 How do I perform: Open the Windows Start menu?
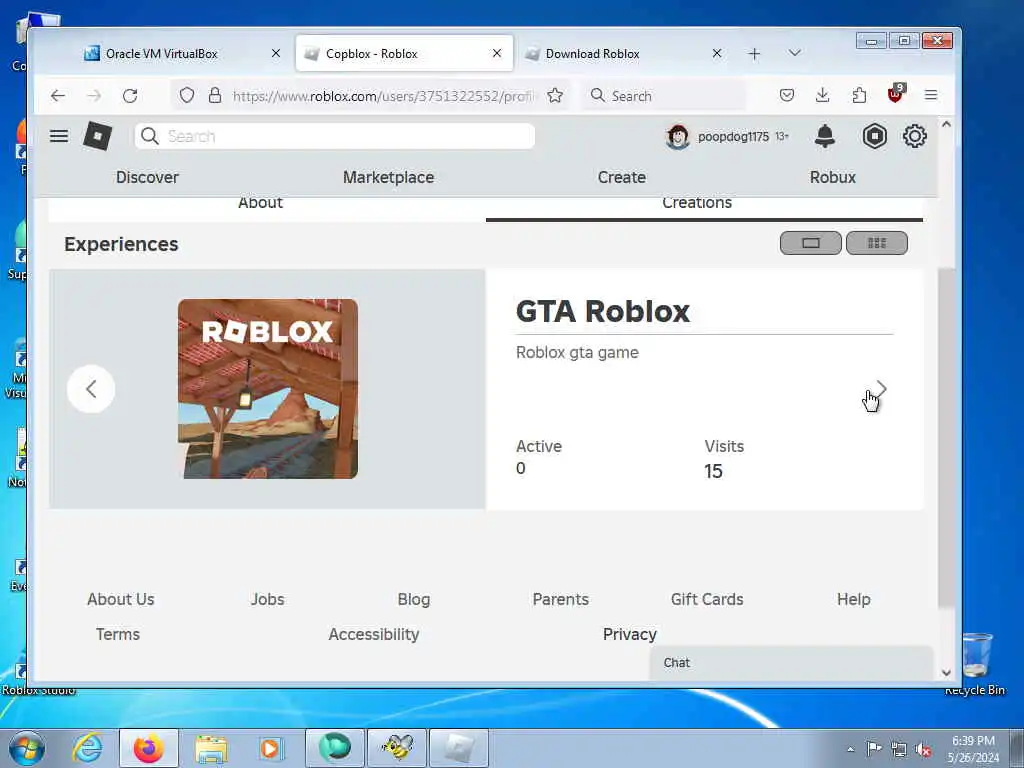[x=27, y=748]
